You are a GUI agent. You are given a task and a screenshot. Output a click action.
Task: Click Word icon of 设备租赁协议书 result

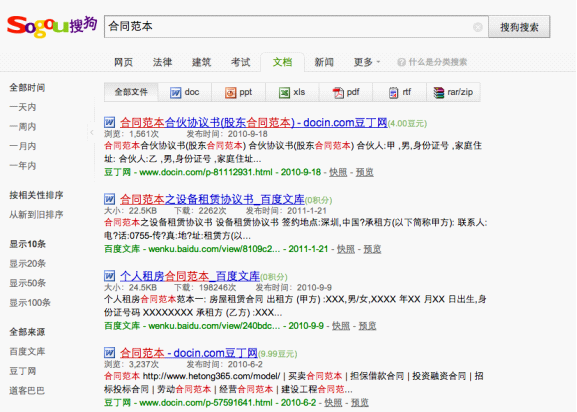[109, 199]
